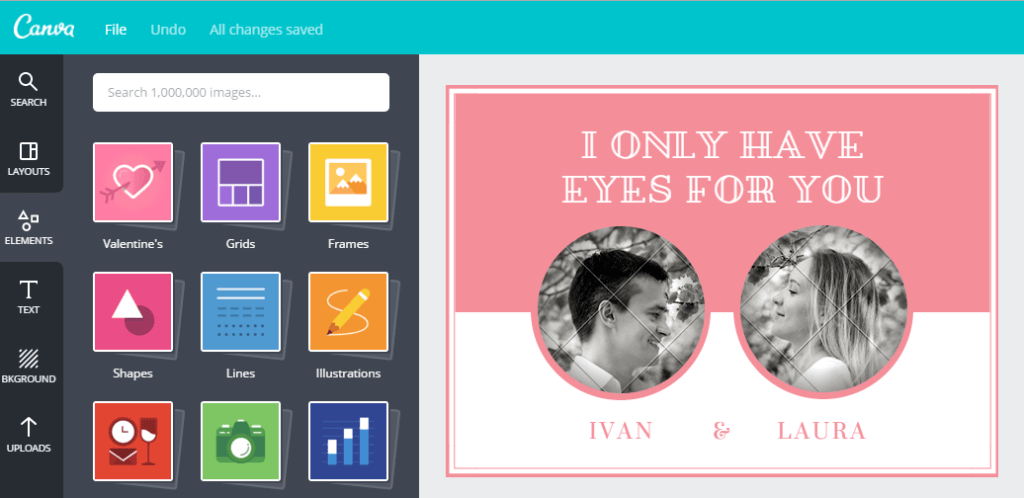Select the Elements sidebar tab

coord(29,228)
